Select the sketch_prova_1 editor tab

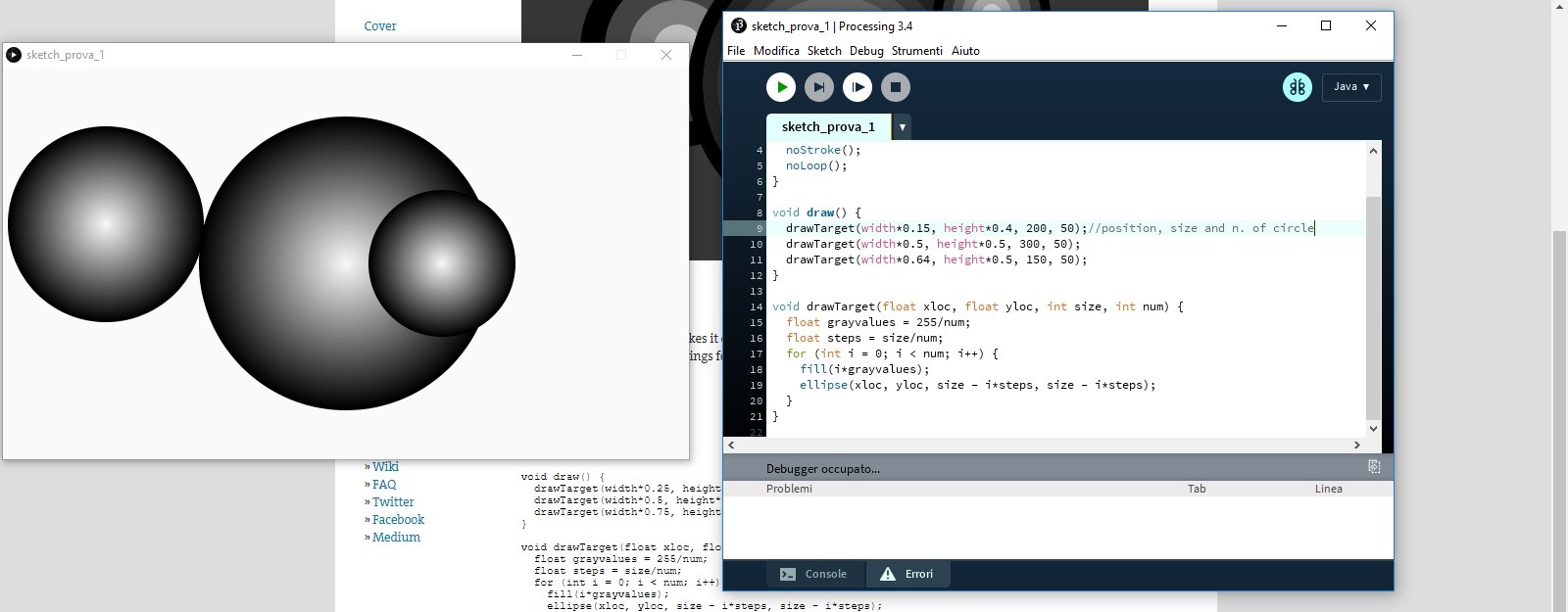click(828, 127)
